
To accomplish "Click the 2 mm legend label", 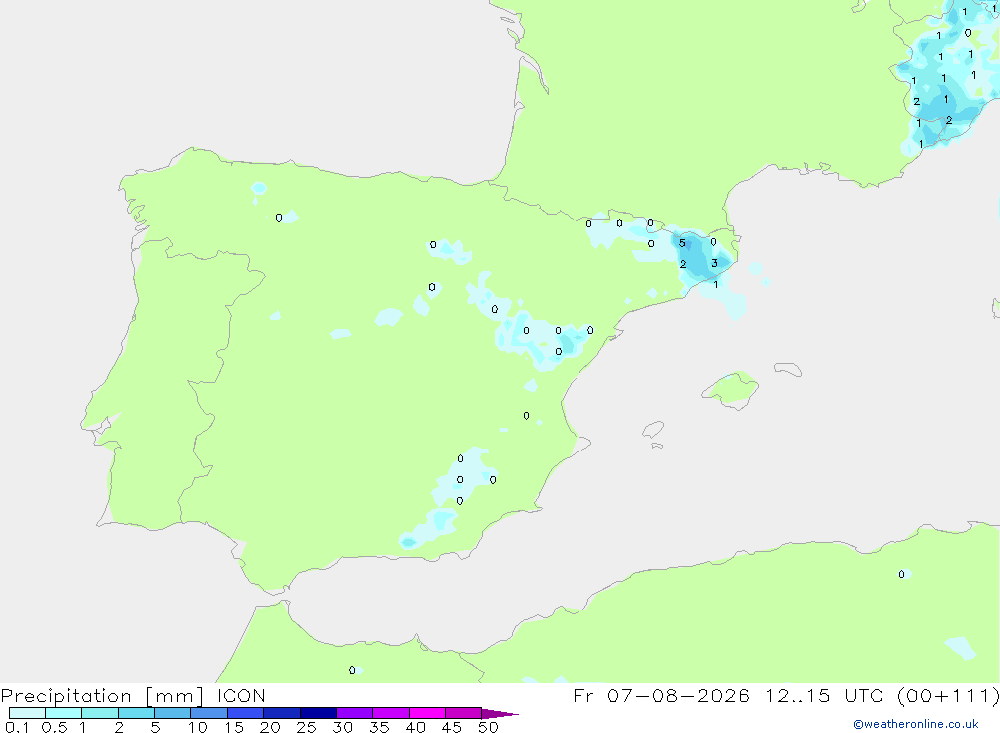I will coord(119,727).
